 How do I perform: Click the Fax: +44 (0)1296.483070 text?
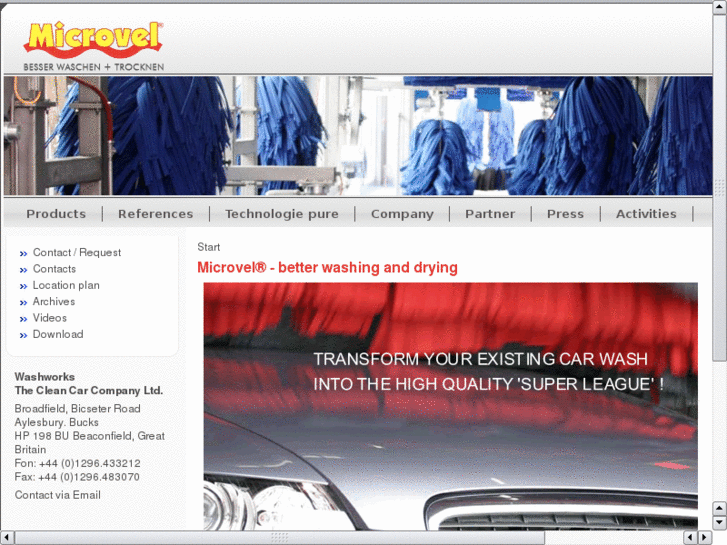(77, 477)
